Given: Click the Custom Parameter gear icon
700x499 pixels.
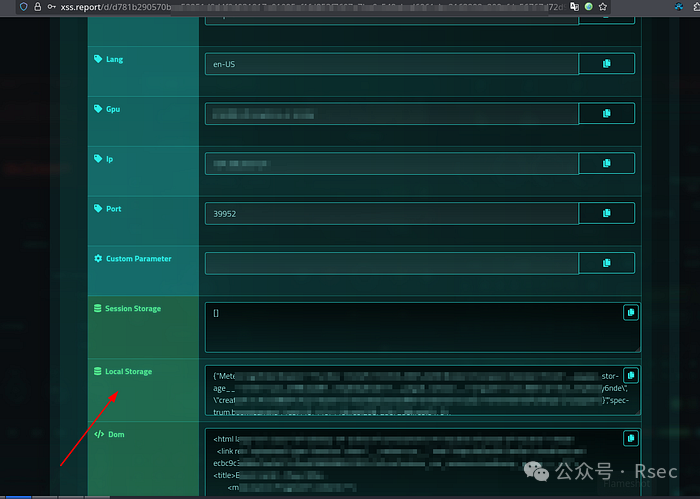Looking at the screenshot, I should 98,259.
